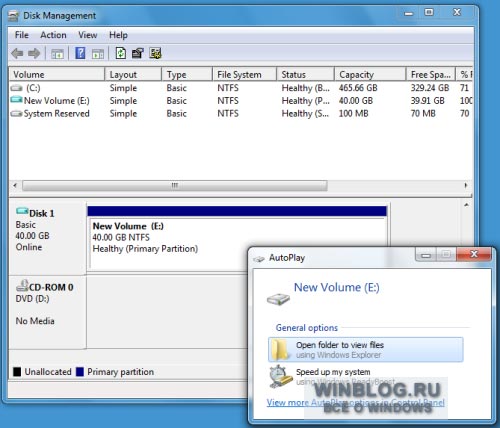Choose Open folder to view files
The height and width of the screenshot is (428, 500).
coord(366,350)
